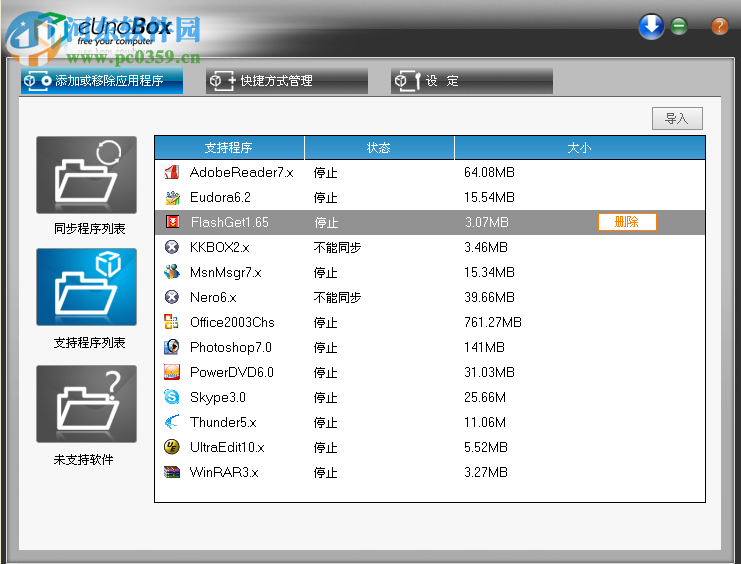Click the PowerDVD6.0 icon
This screenshot has height=564, width=741.
tap(172, 372)
